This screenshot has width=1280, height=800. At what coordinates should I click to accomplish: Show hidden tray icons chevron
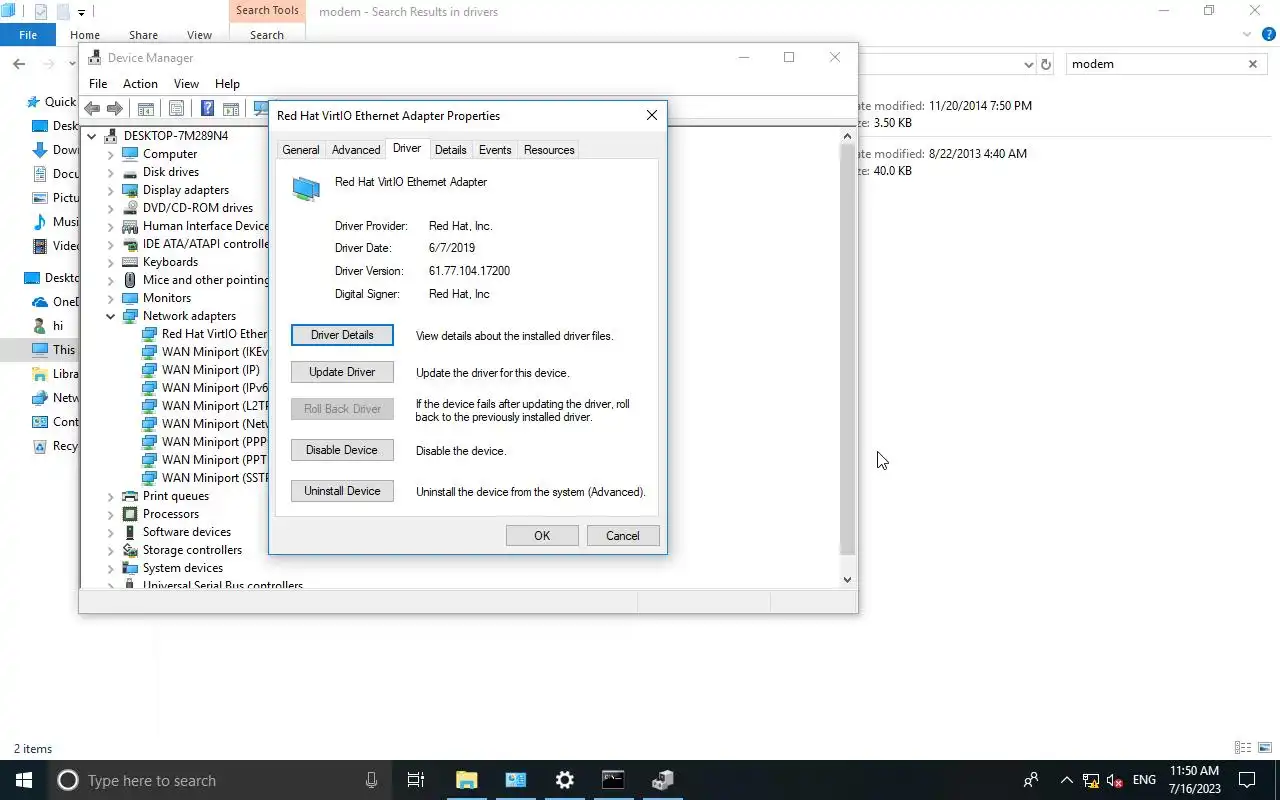1066,780
